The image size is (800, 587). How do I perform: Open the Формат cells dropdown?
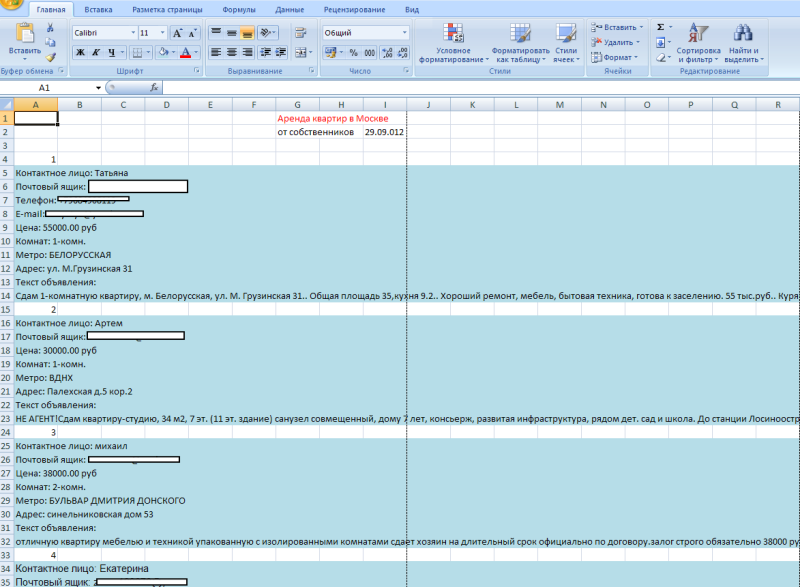(x=614, y=57)
